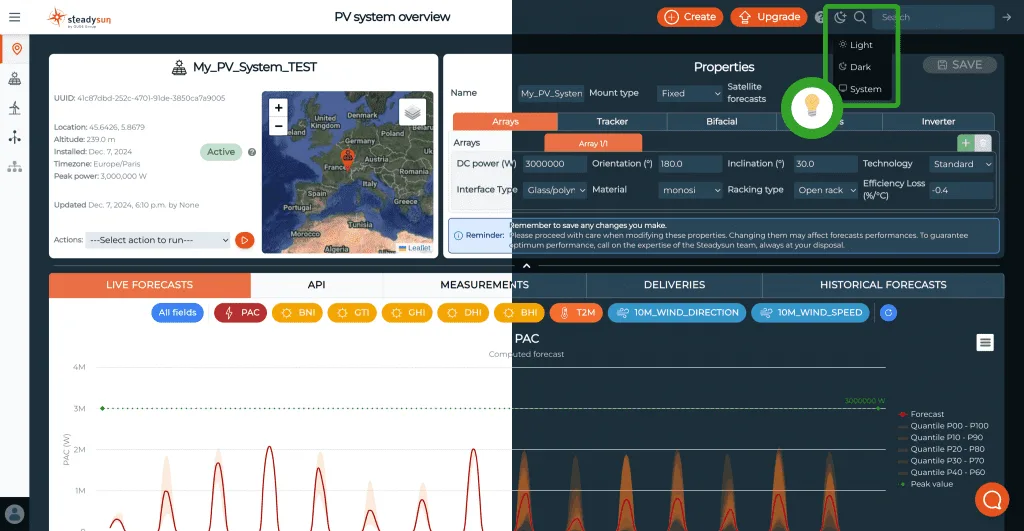Open the chart hamburger menu

point(985,343)
